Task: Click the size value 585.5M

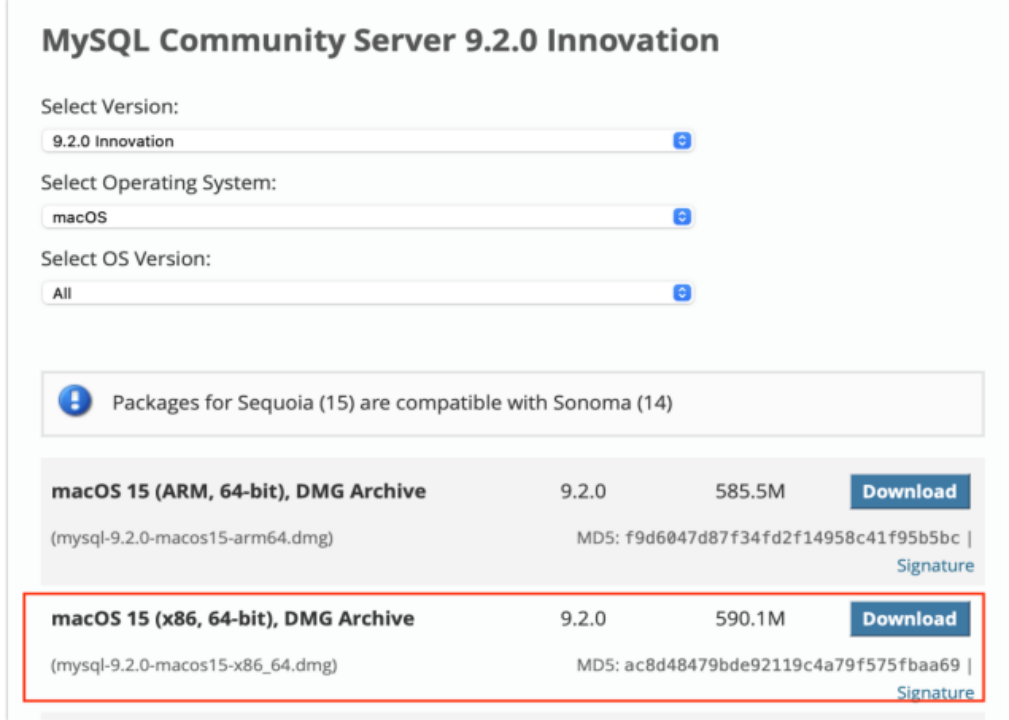Action: pos(750,492)
